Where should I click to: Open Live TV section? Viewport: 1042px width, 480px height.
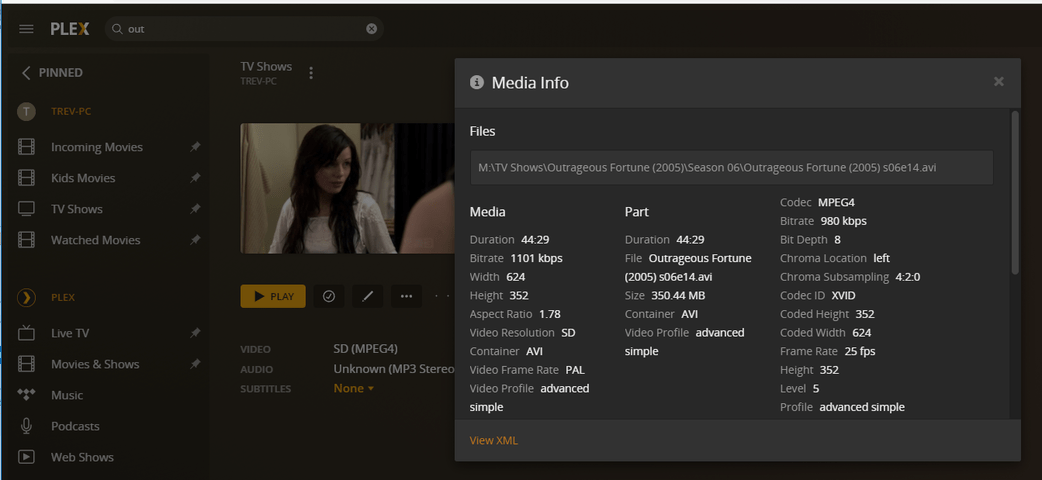[x=70, y=333]
